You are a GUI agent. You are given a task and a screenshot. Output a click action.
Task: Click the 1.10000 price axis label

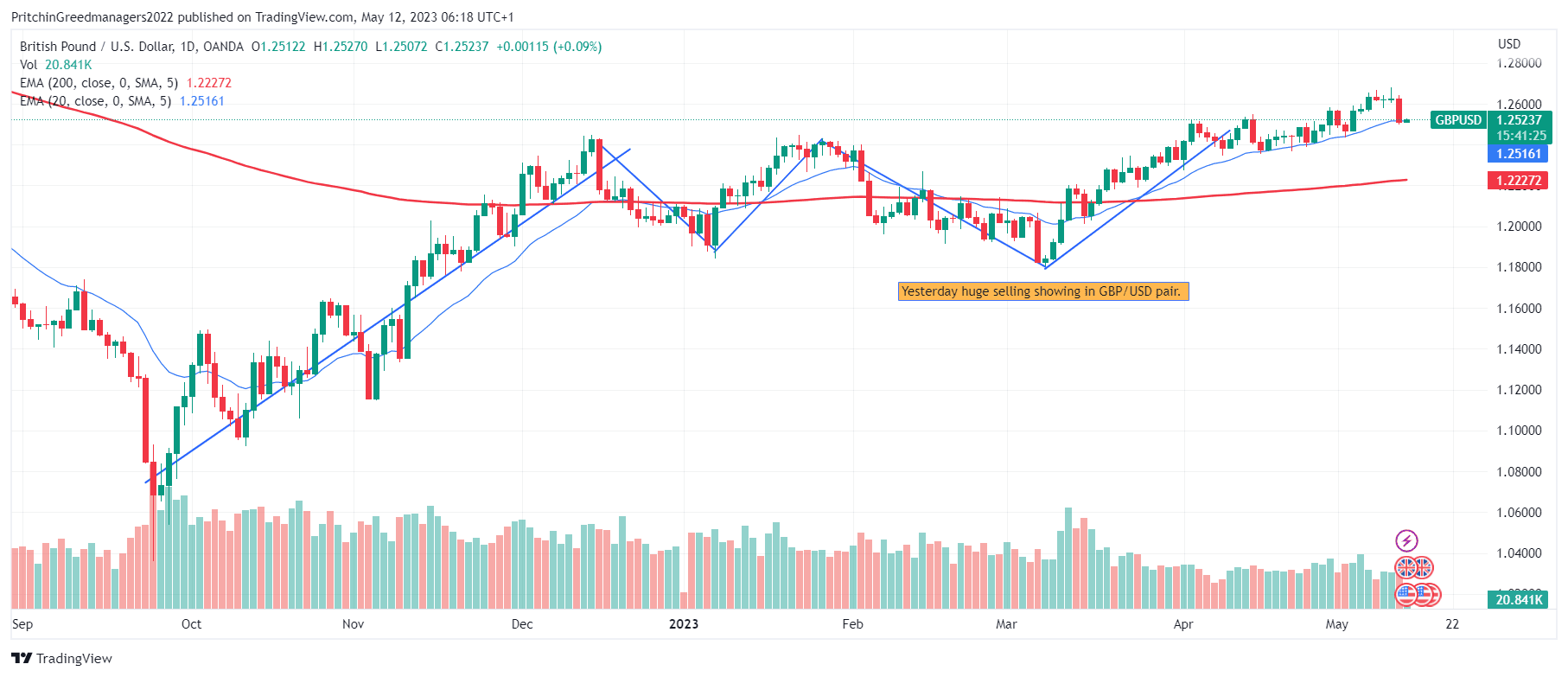1520,431
